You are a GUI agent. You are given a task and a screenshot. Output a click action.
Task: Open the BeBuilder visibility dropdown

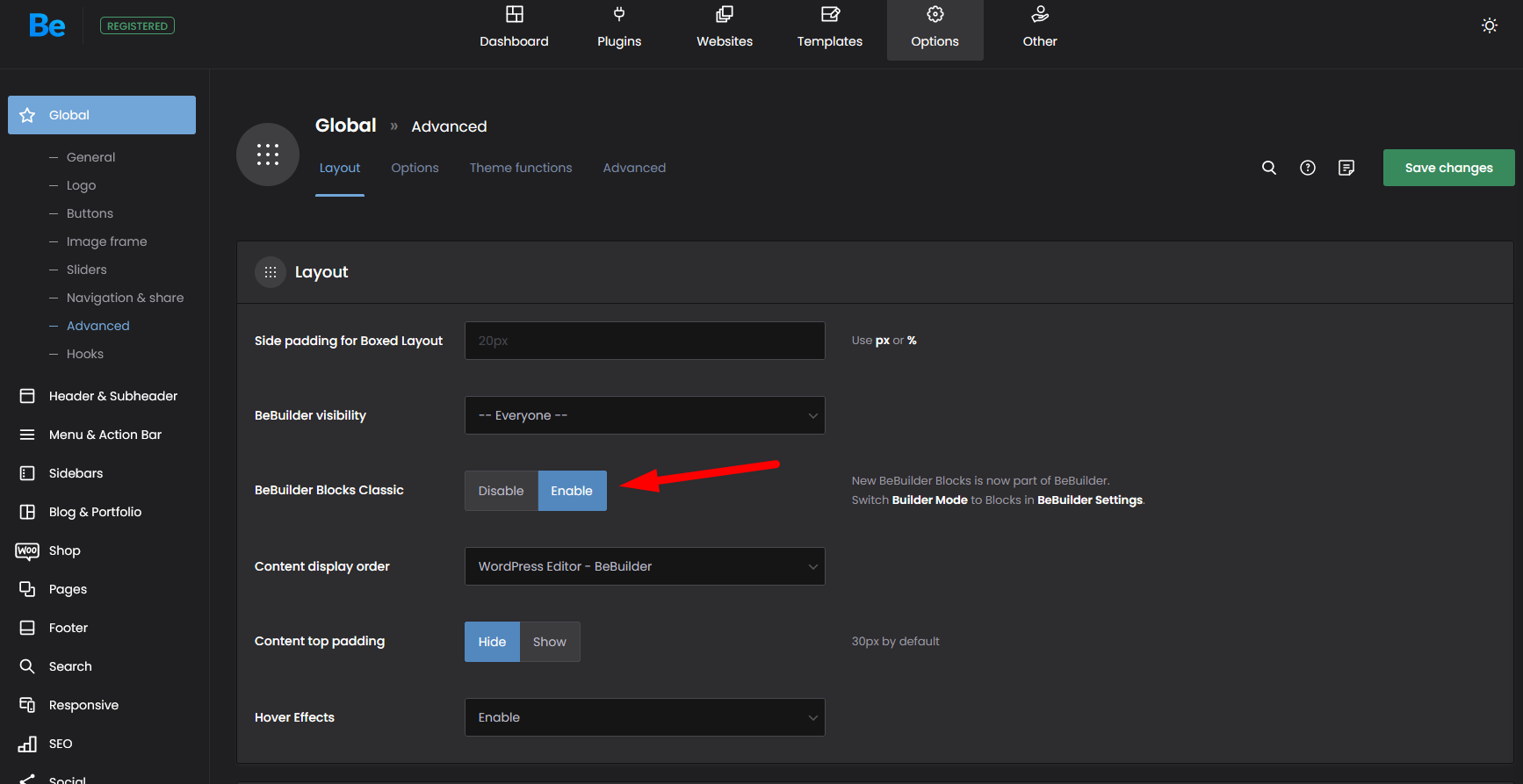645,415
